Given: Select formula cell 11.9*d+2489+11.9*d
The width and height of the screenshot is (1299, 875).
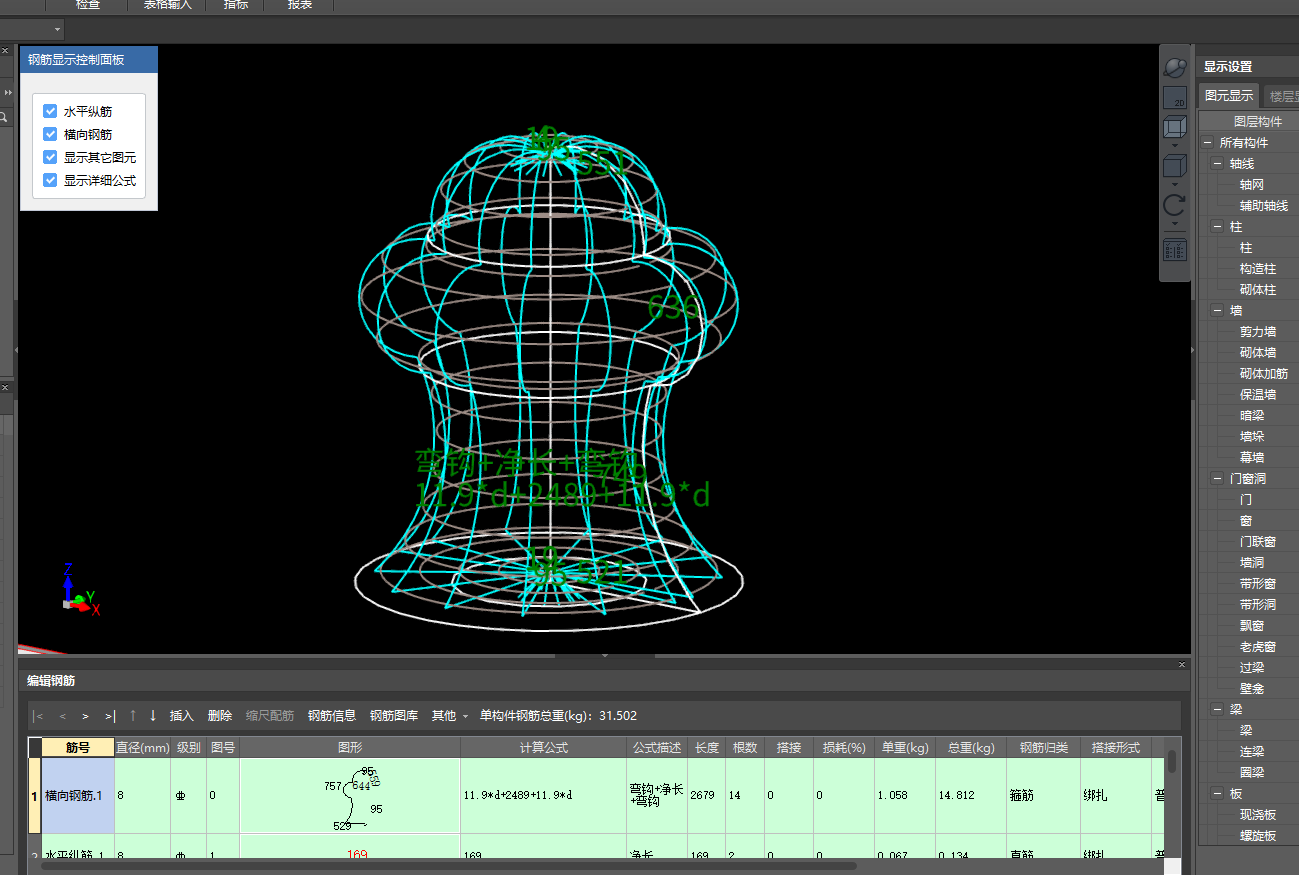Looking at the screenshot, I should (544, 796).
